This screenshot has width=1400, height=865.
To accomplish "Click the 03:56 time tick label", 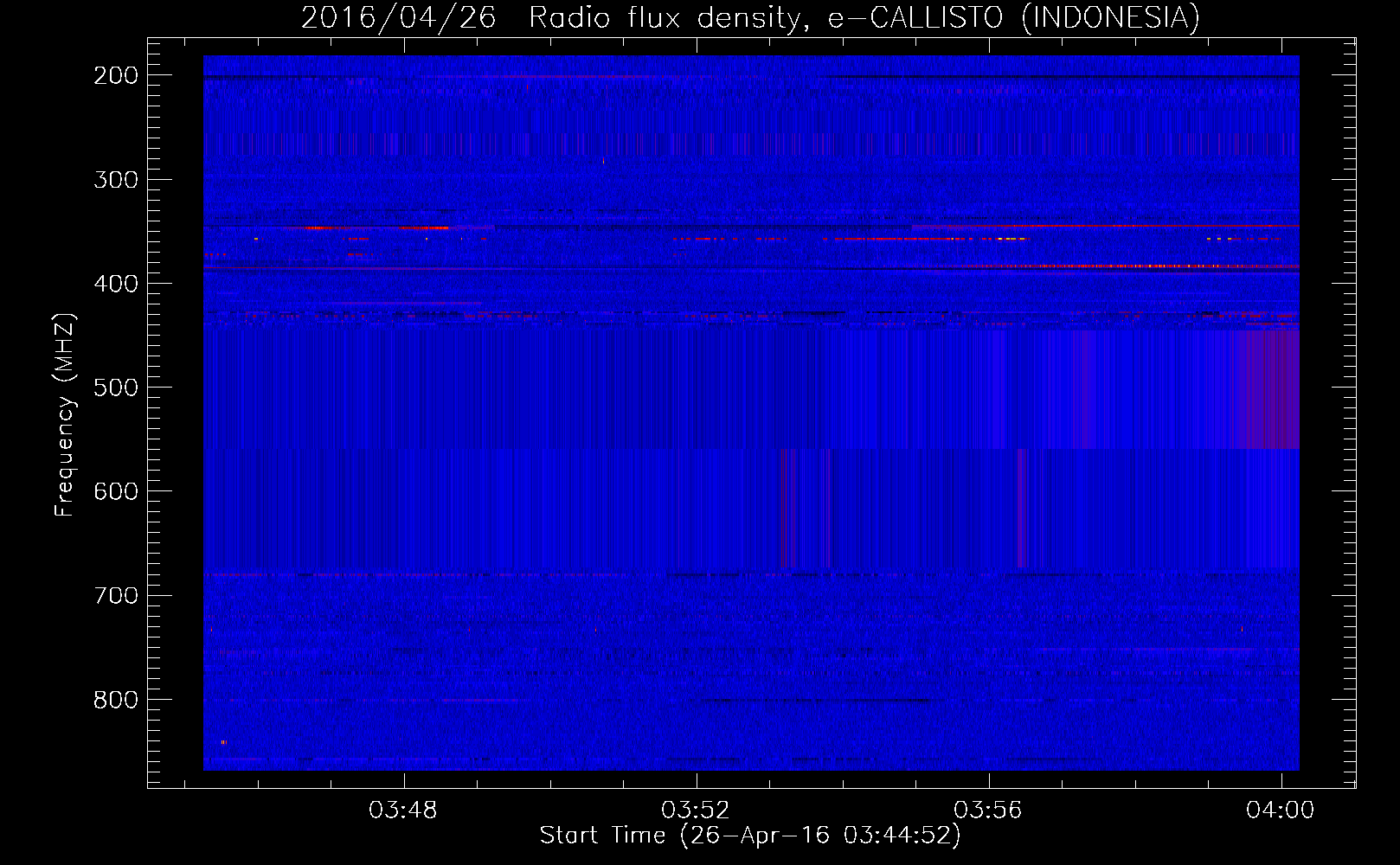I will (988, 811).
